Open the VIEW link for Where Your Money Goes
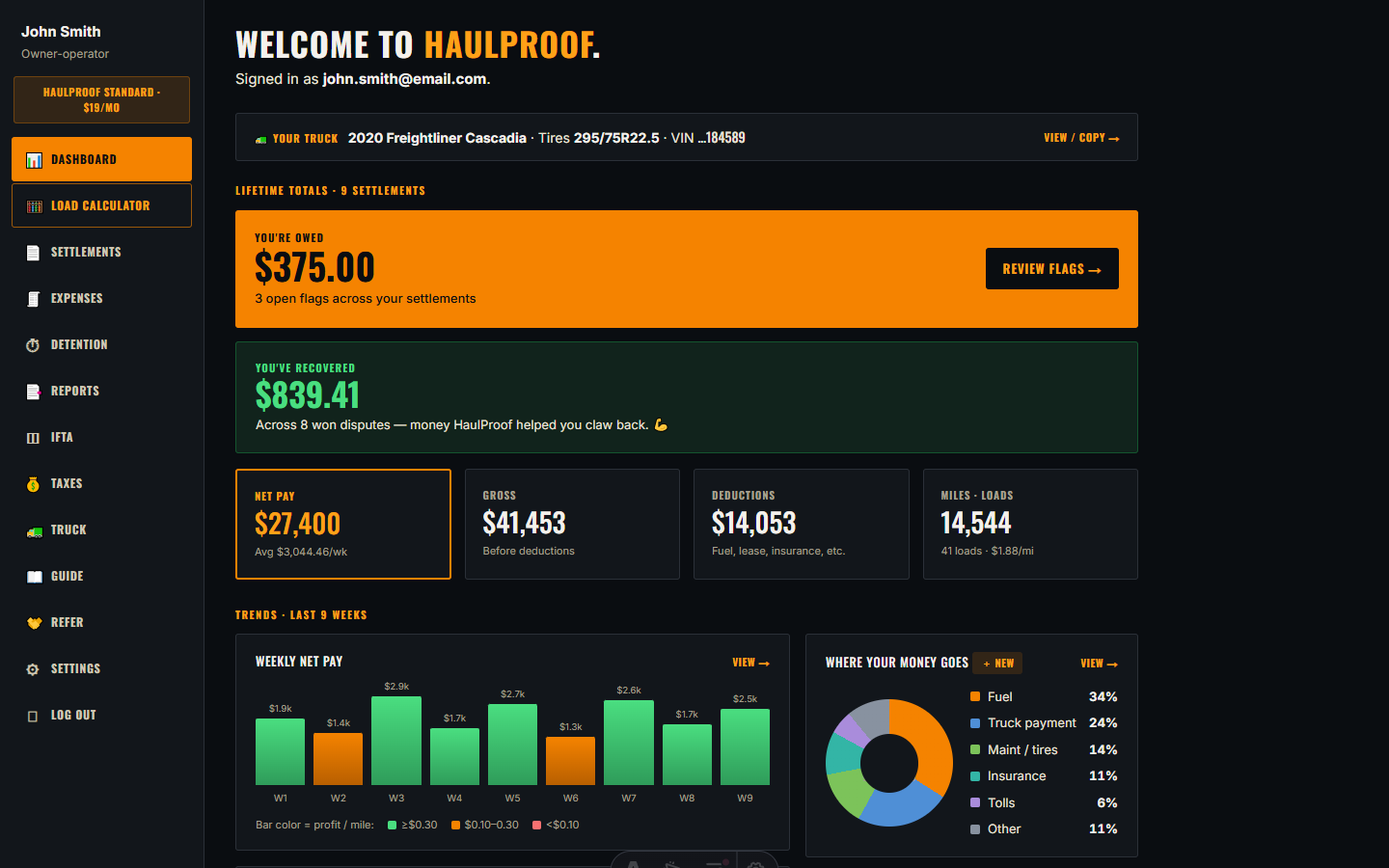Viewport: 1389px width, 868px height. (x=1099, y=664)
